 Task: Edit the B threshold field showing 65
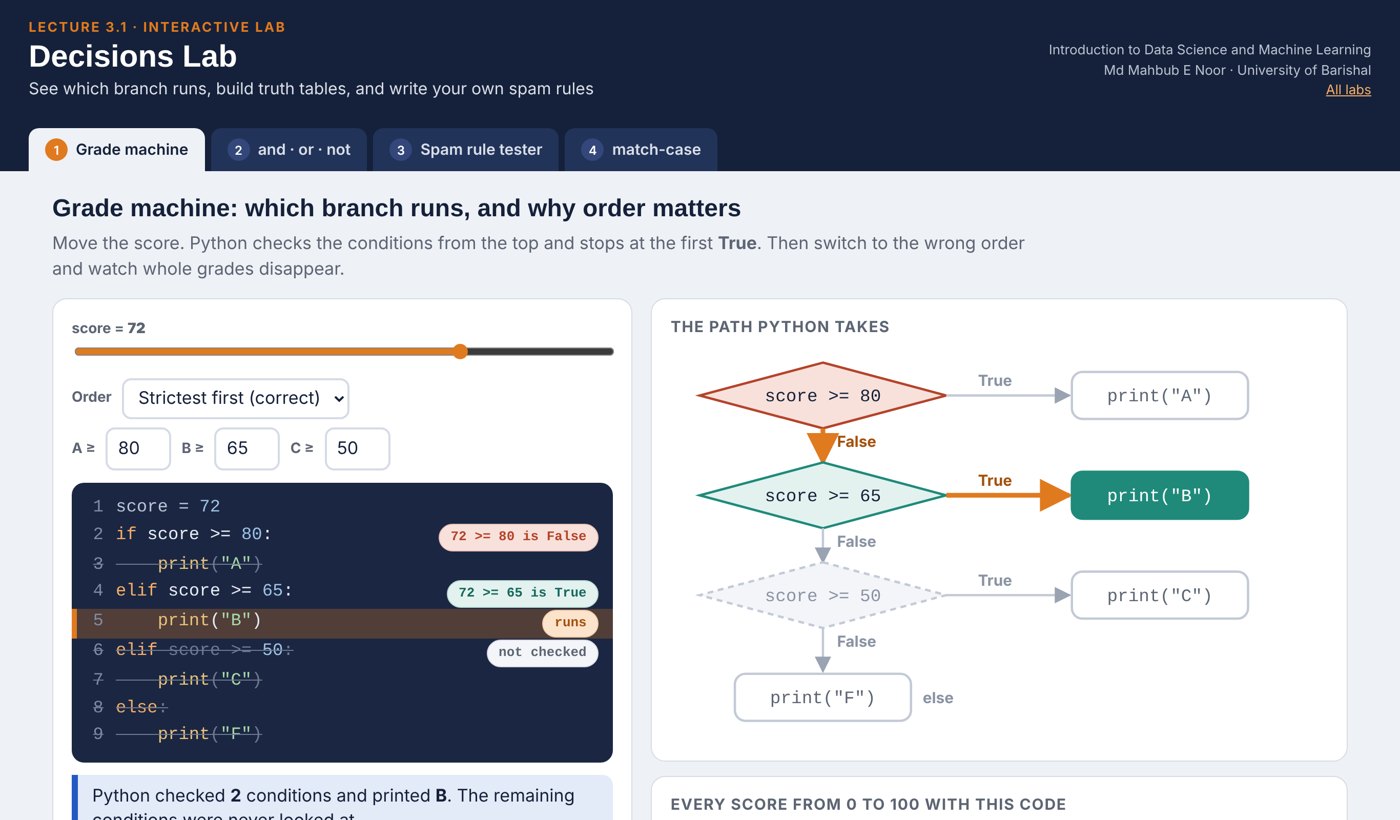(247, 449)
